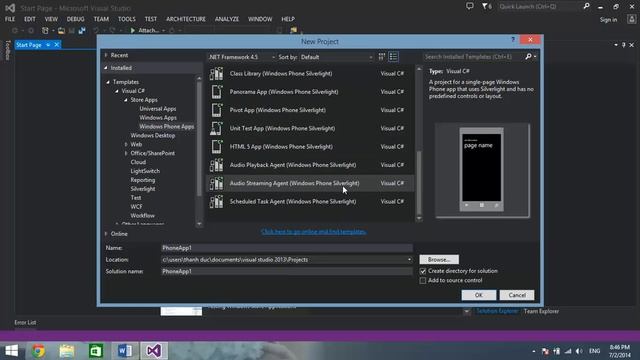Click the HTML 5 App template icon
This screenshot has width=640, height=360.
point(216,147)
